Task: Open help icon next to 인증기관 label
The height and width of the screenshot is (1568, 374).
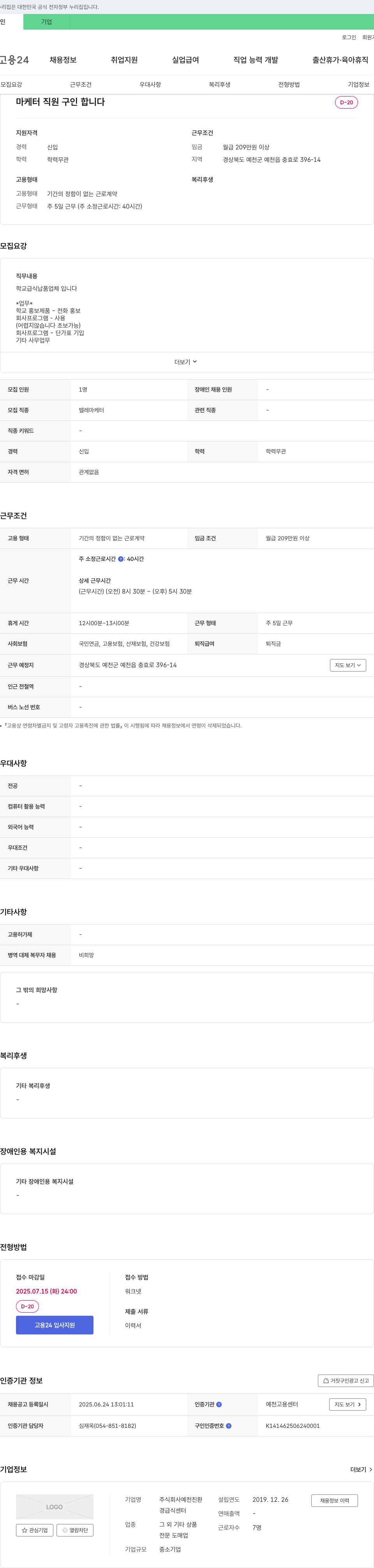Action: click(x=219, y=1404)
